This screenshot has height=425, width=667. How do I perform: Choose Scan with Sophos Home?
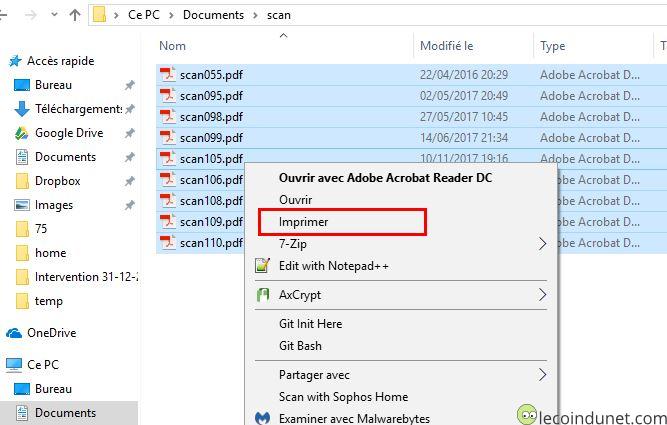tap(343, 397)
